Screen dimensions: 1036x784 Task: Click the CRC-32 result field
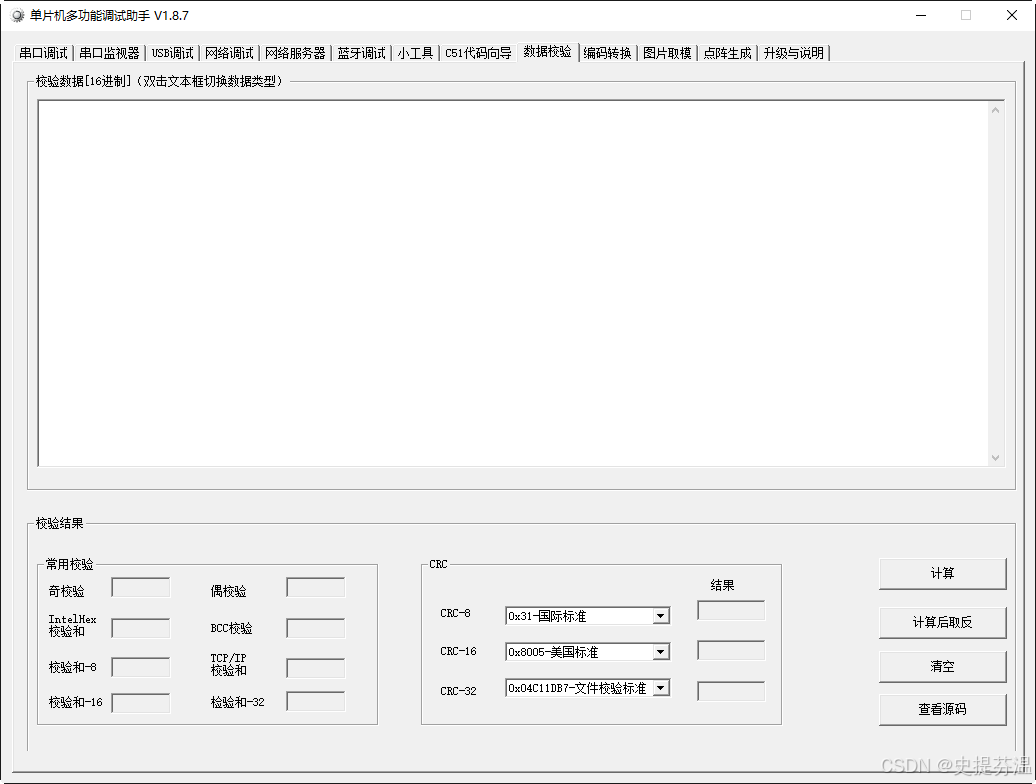click(731, 692)
